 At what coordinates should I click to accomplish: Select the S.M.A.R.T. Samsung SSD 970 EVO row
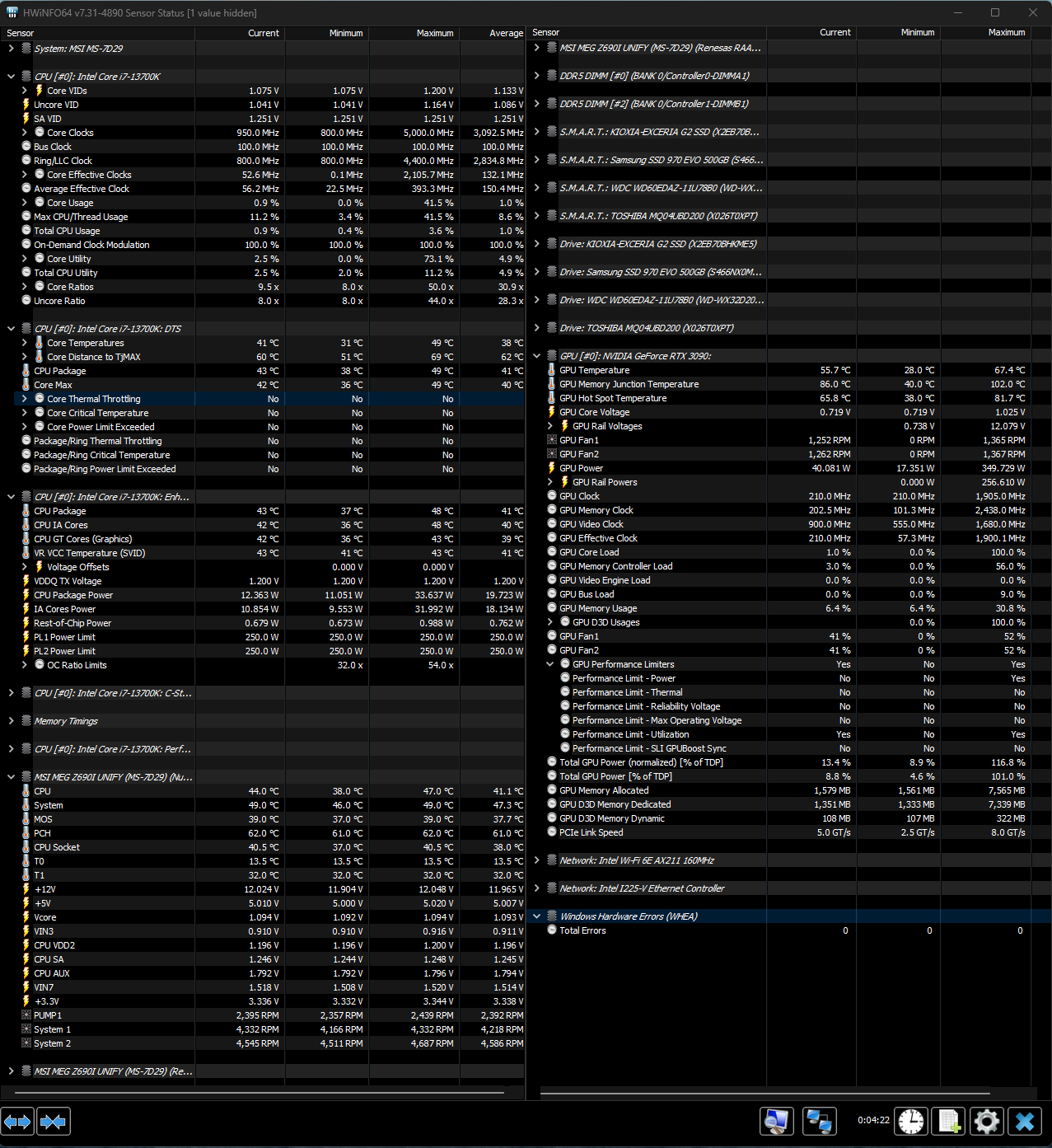coord(789,160)
